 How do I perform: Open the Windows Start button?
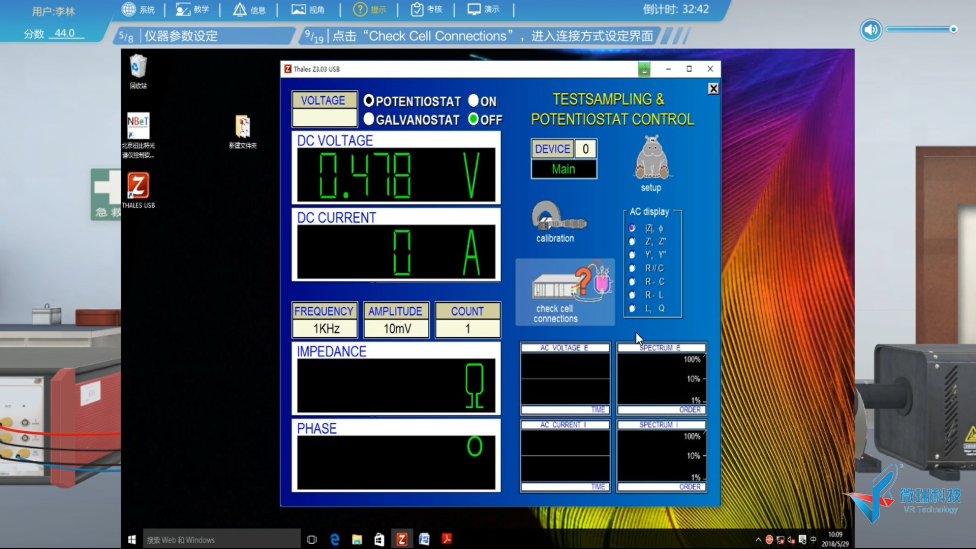131,540
